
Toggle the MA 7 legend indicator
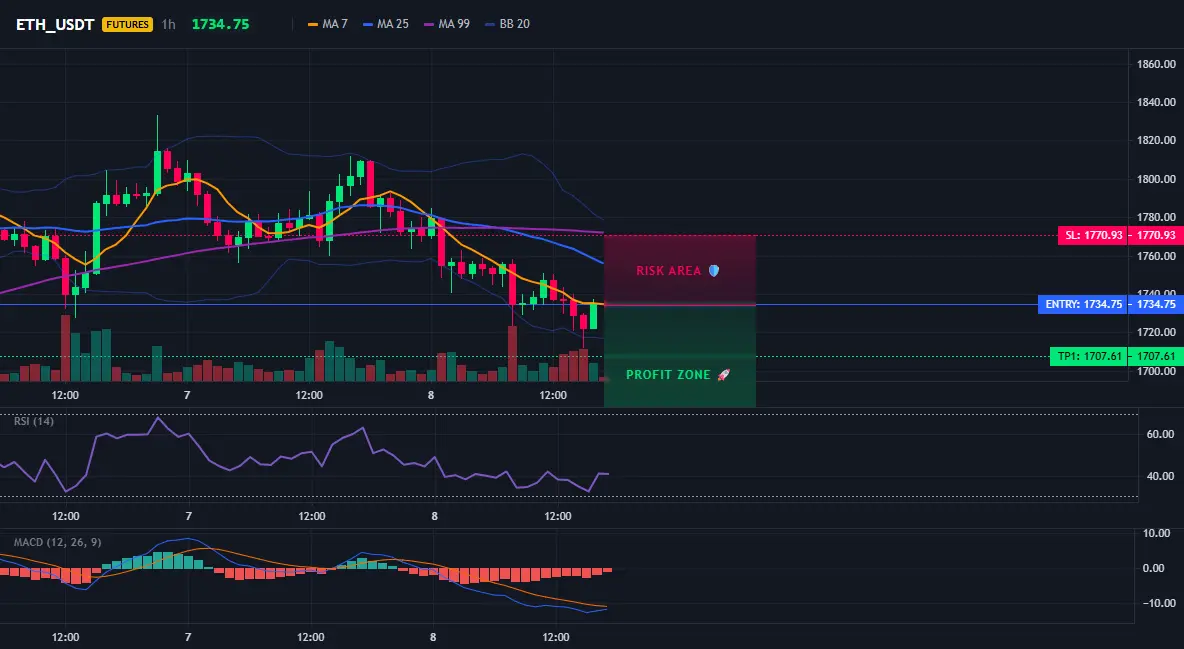328,24
